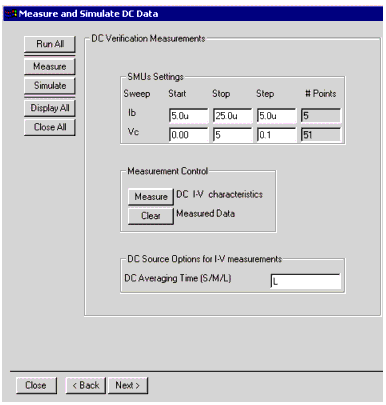Click the 'DC Verification Measurements' heading
This screenshot has width=386, height=405.
coord(148,39)
